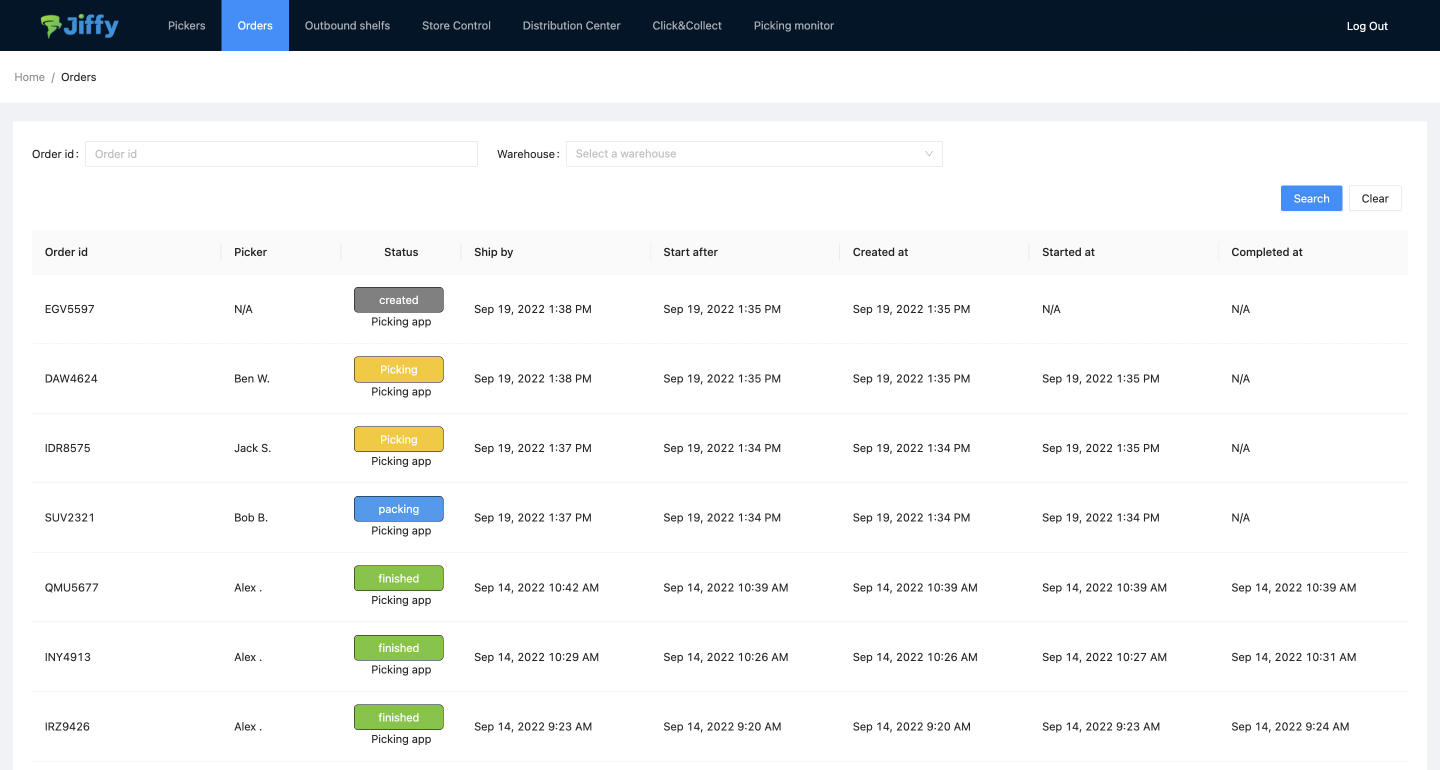The width and height of the screenshot is (1440, 770).
Task: Click finished badge for order QMU5677
Action: [398, 578]
